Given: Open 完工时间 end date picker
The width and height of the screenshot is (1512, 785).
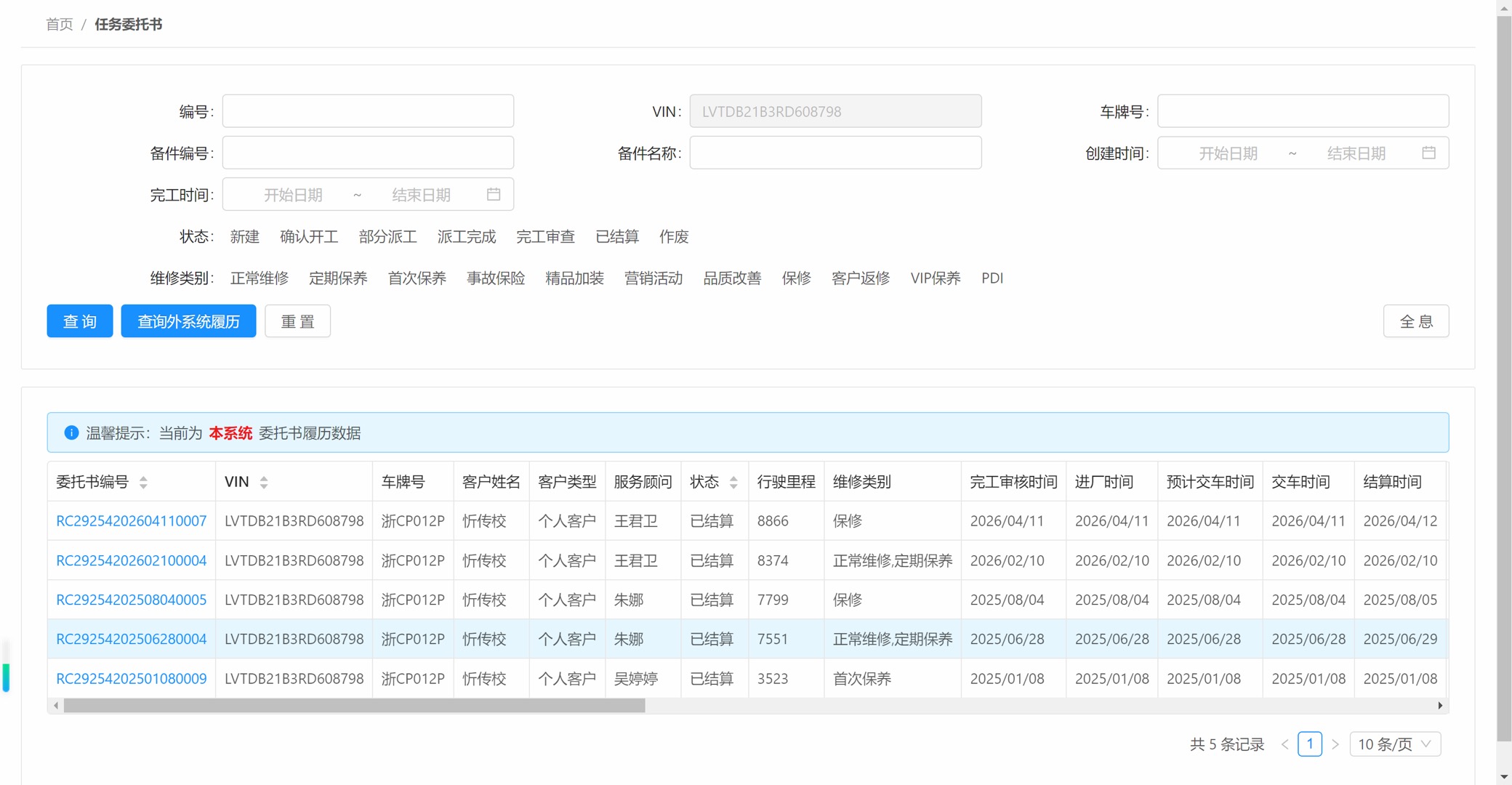Looking at the screenshot, I should [x=422, y=194].
